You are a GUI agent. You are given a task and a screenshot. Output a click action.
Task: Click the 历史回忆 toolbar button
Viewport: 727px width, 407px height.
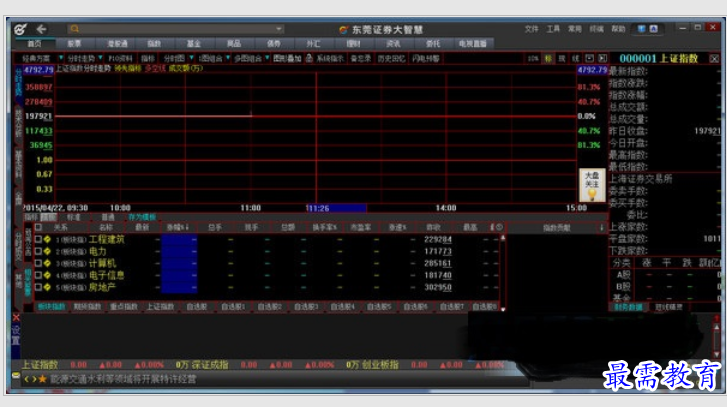(391, 58)
